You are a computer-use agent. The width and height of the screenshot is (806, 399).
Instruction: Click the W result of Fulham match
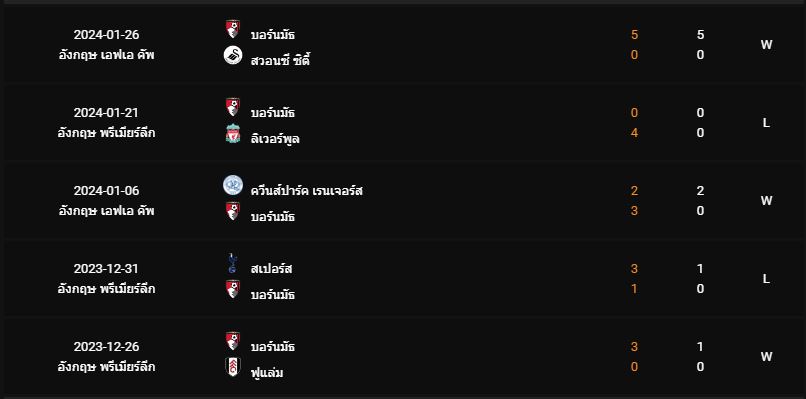(766, 356)
